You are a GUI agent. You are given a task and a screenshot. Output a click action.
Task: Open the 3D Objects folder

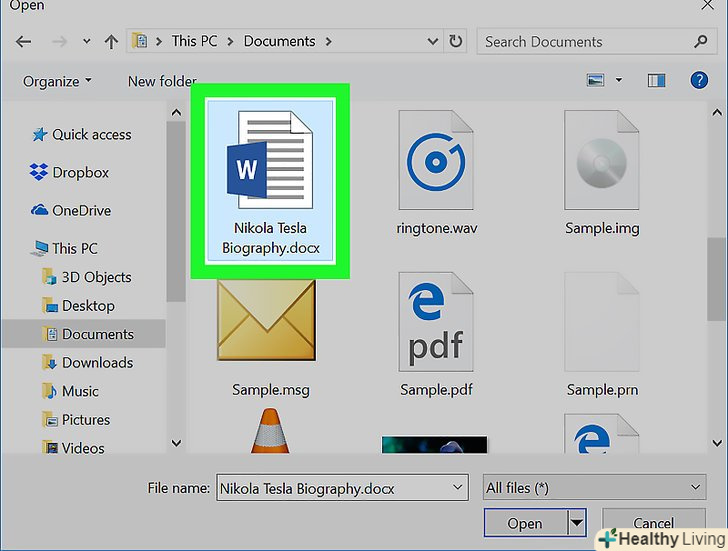coord(87,277)
